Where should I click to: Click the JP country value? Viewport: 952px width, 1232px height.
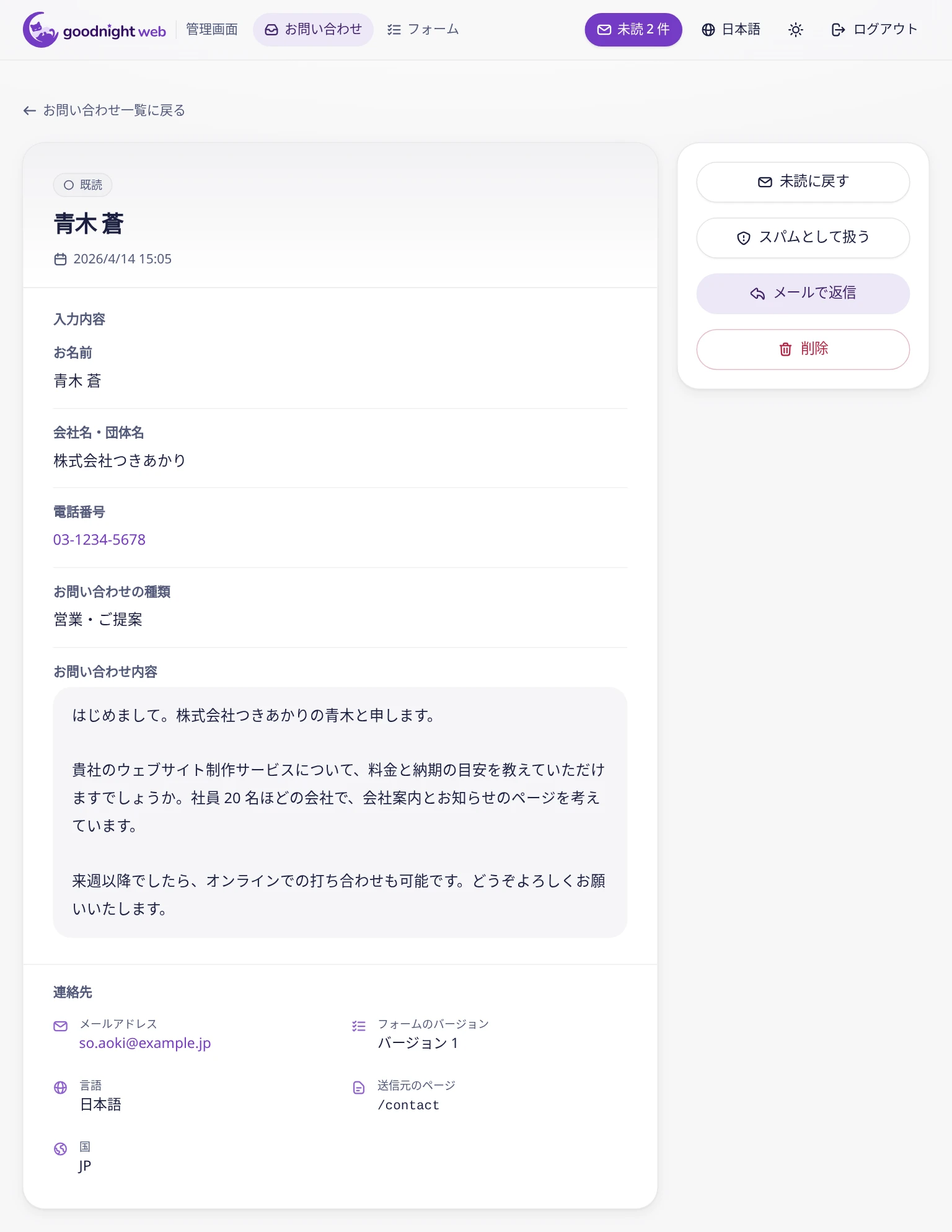pos(85,1166)
